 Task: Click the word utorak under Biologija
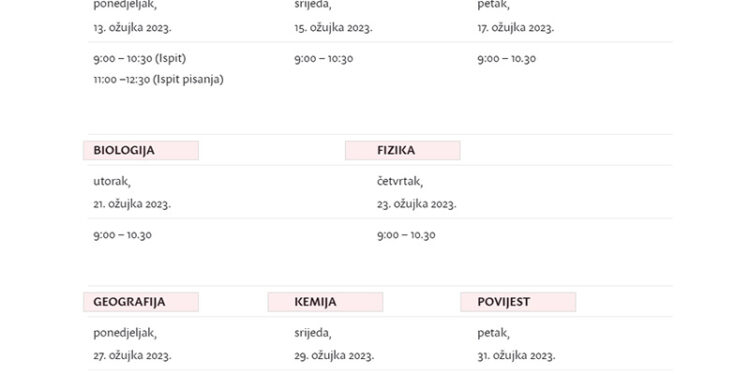click(x=112, y=182)
